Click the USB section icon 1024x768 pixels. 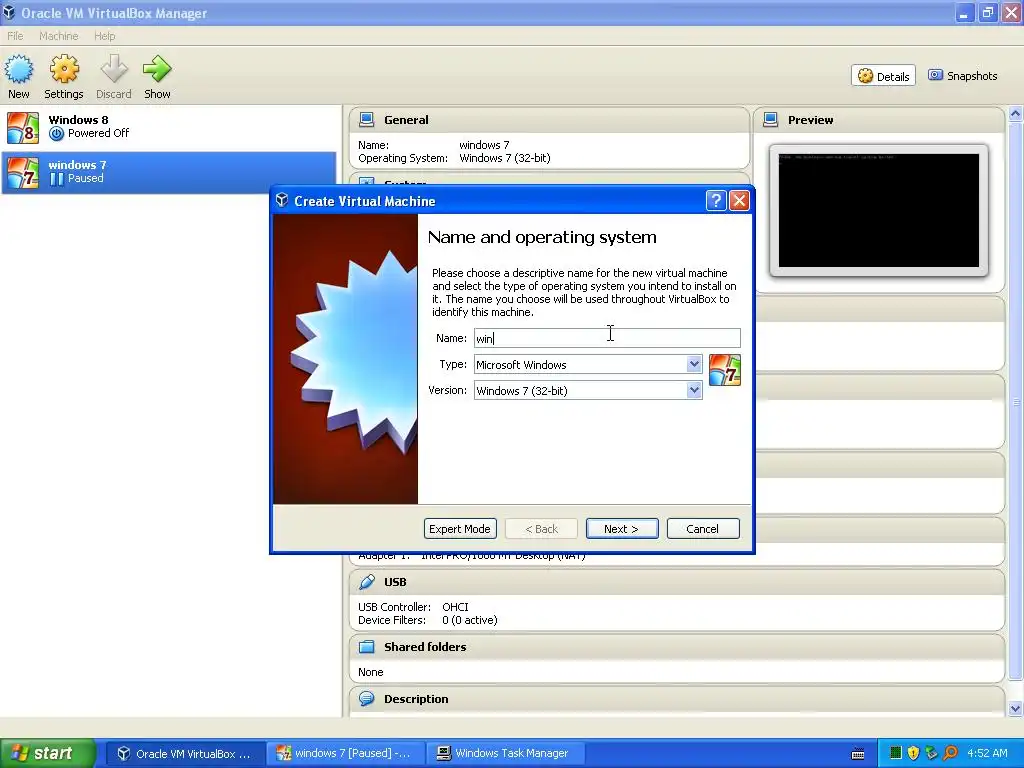pyautogui.click(x=367, y=581)
